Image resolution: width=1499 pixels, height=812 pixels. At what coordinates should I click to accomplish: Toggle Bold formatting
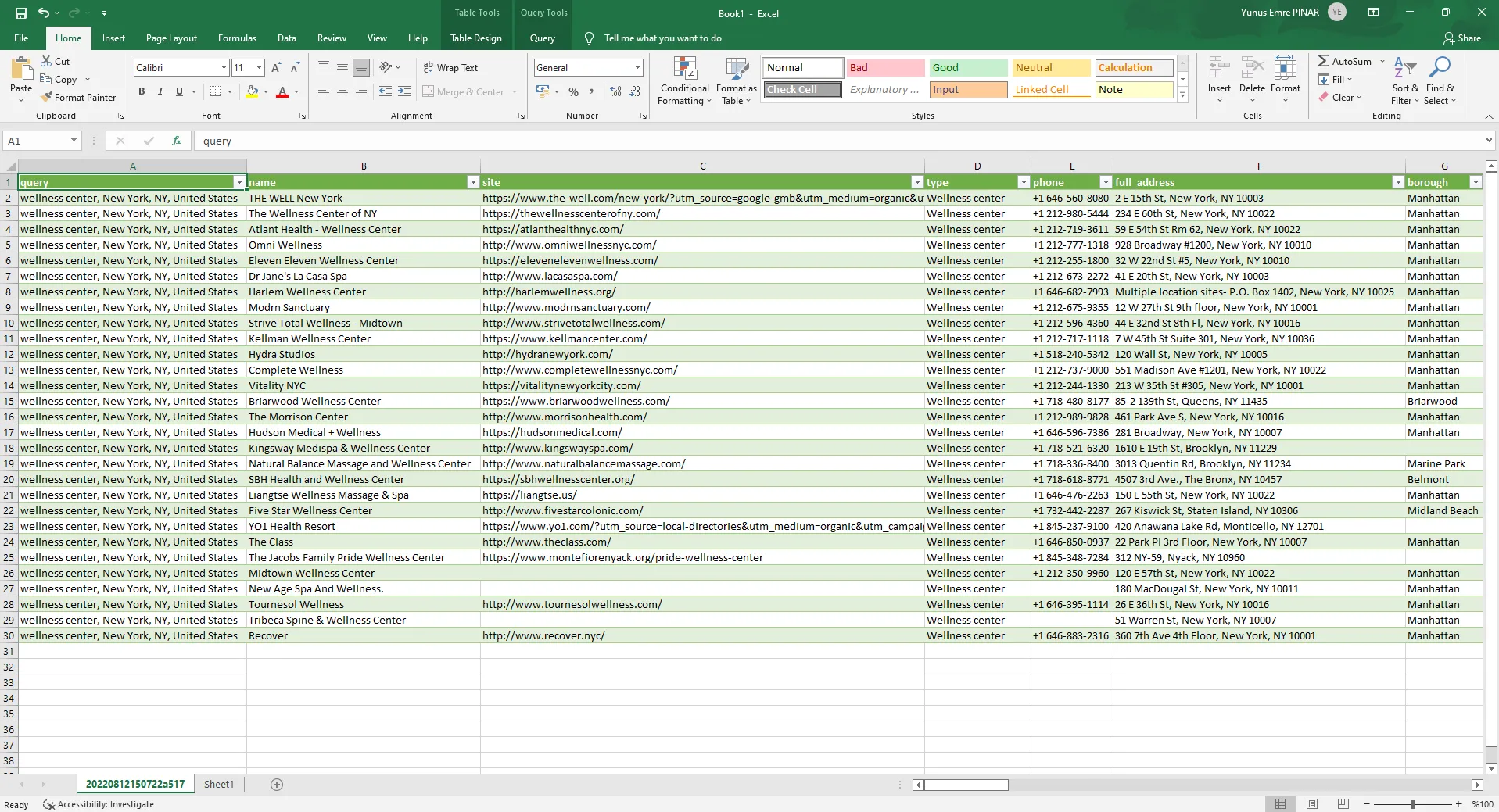[x=142, y=91]
